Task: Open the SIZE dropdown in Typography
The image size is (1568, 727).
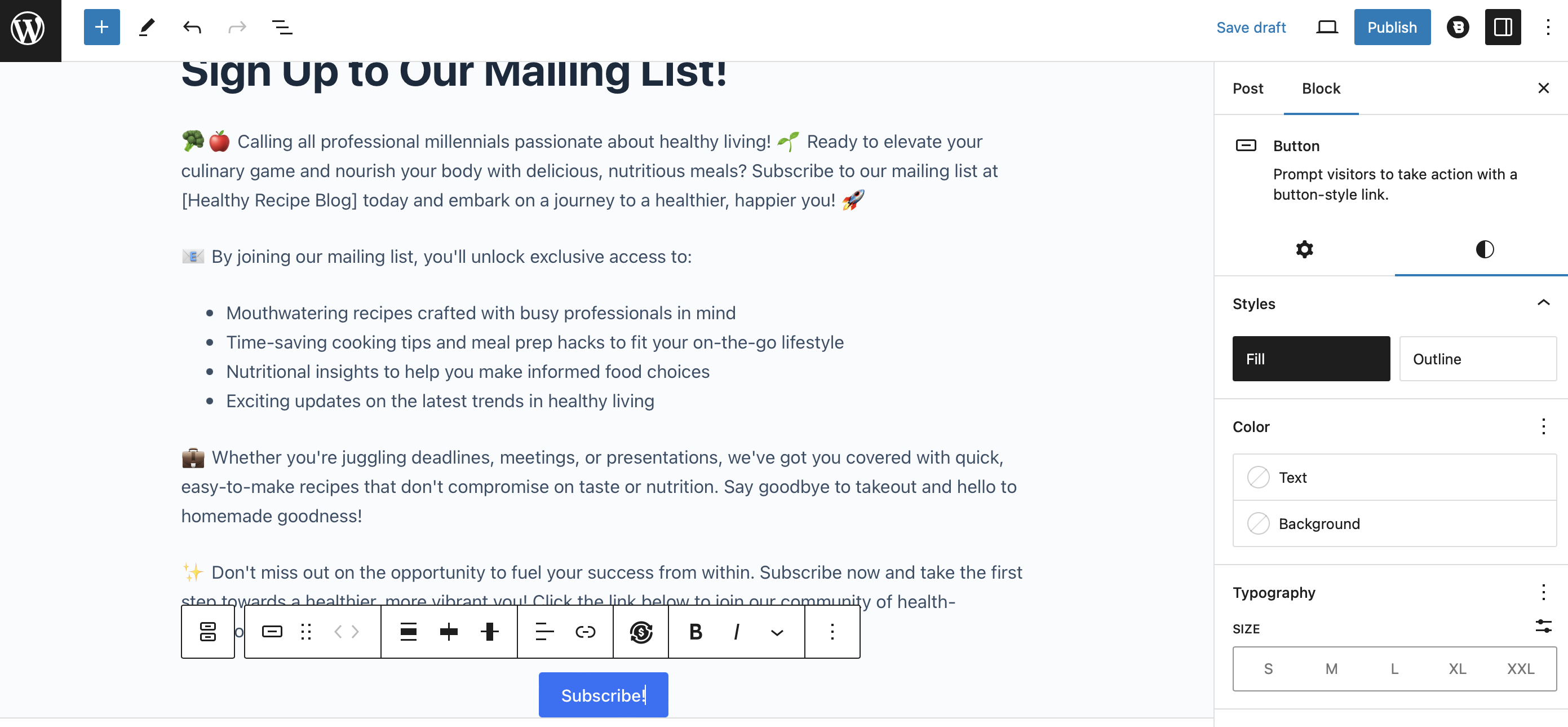Action: [x=1543, y=628]
